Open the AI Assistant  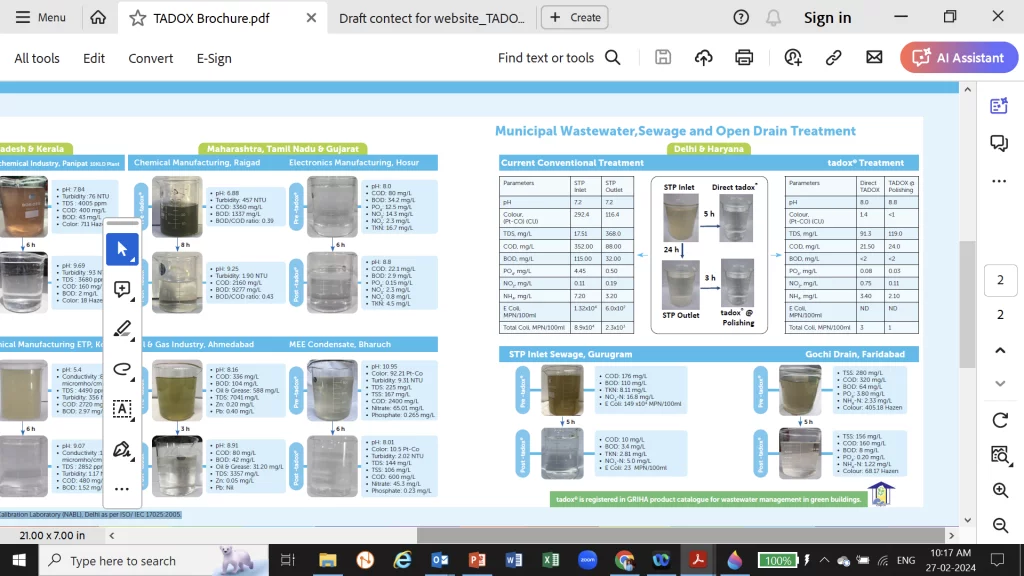959,57
